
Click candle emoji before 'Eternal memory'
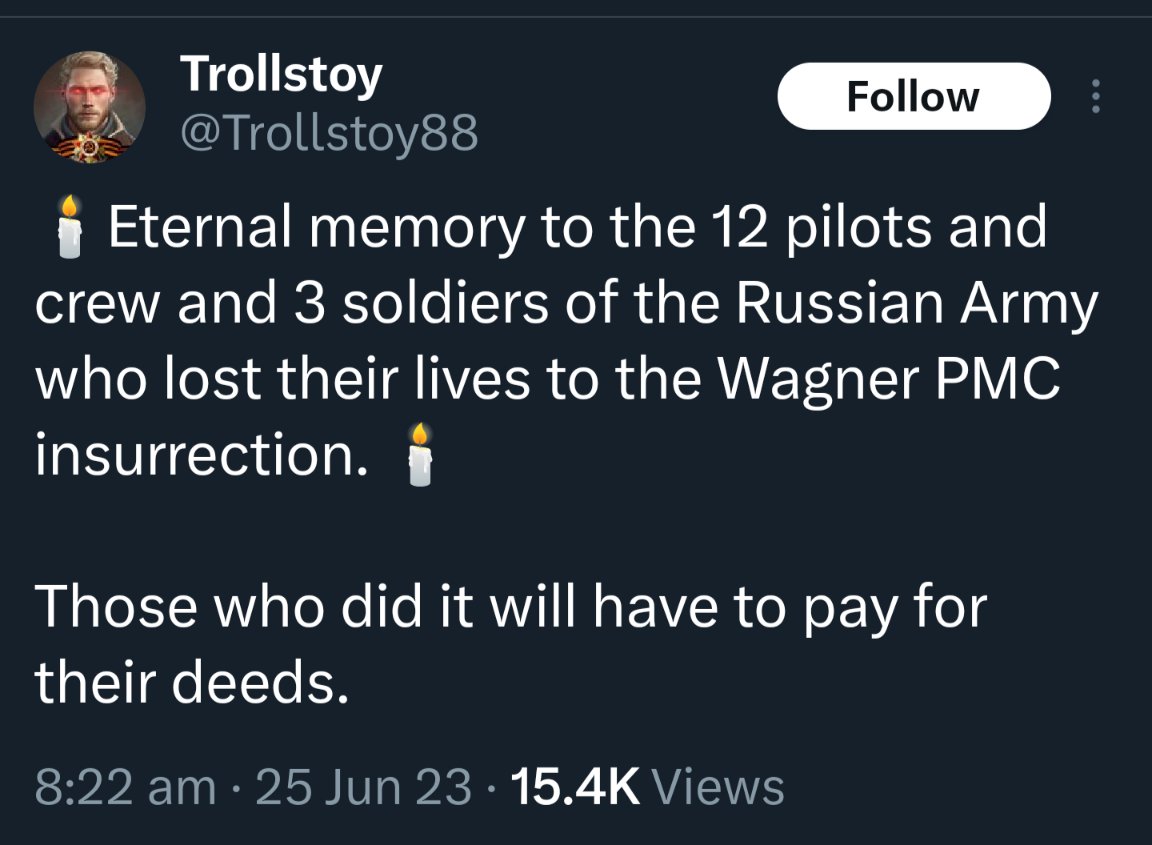[69, 227]
